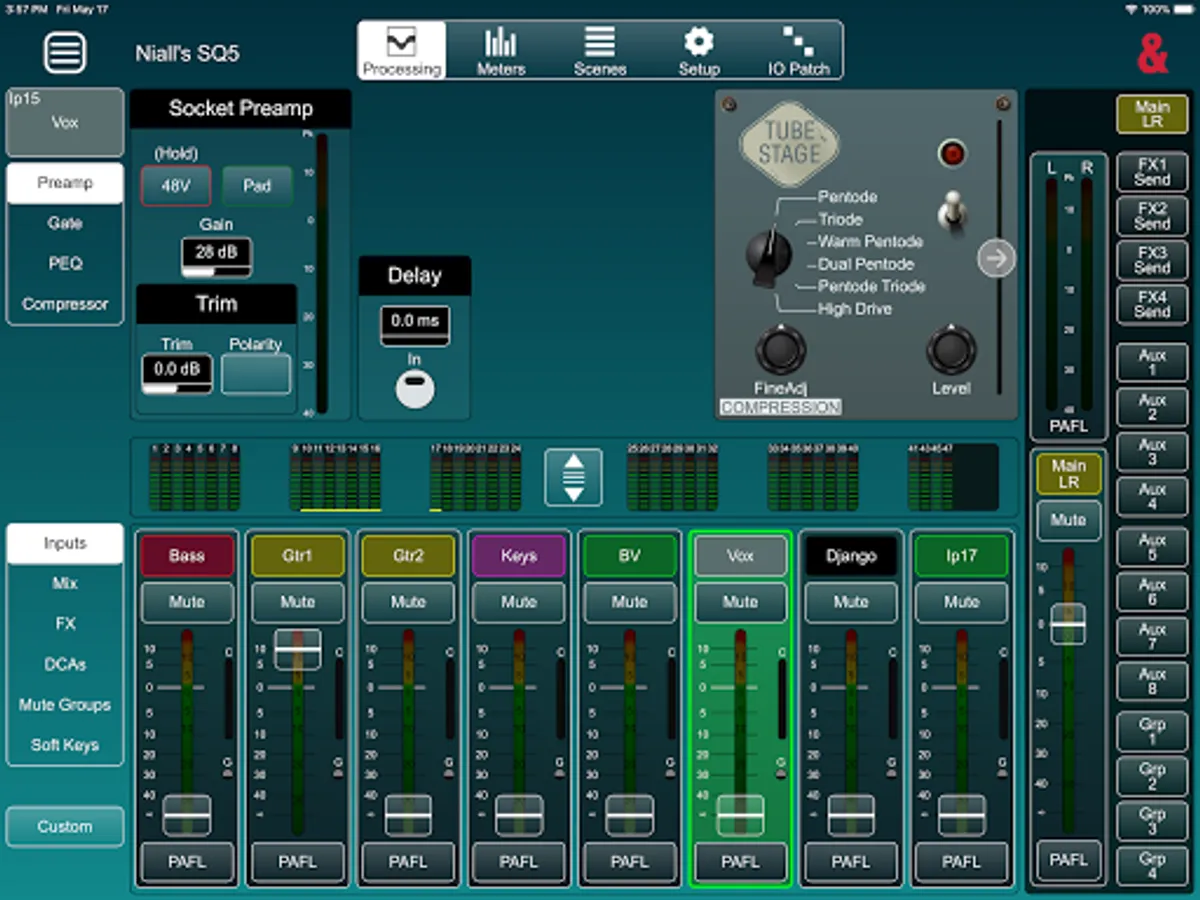This screenshot has width=1200, height=900.
Task: Click the red ampersand logo
Action: [x=1152, y=53]
